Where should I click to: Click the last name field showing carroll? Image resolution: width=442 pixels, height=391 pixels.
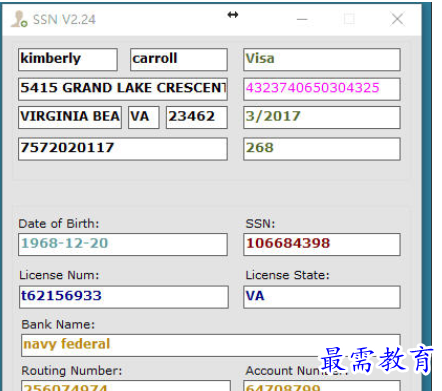179,59
